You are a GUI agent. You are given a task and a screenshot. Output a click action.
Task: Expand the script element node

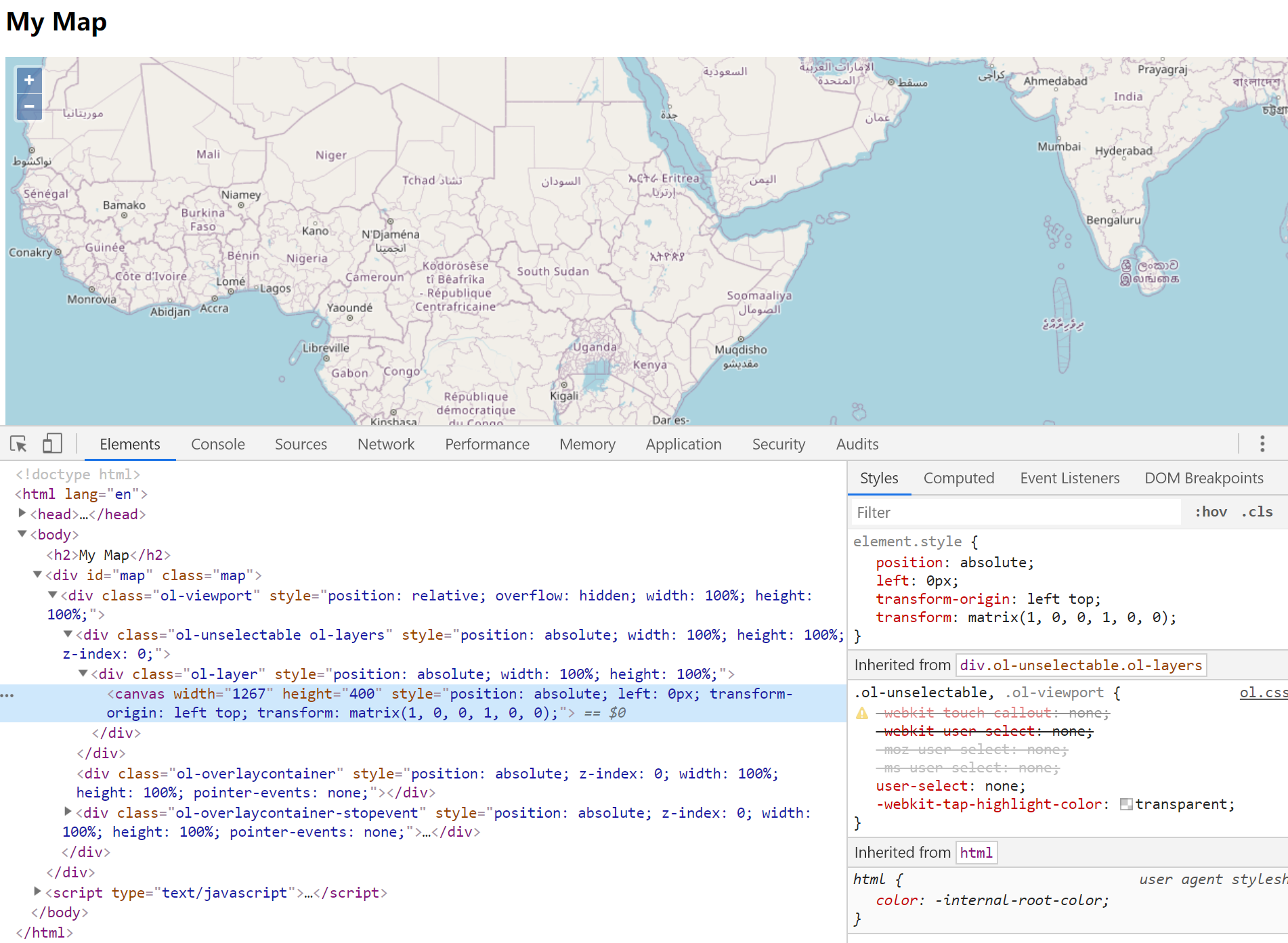(37, 892)
